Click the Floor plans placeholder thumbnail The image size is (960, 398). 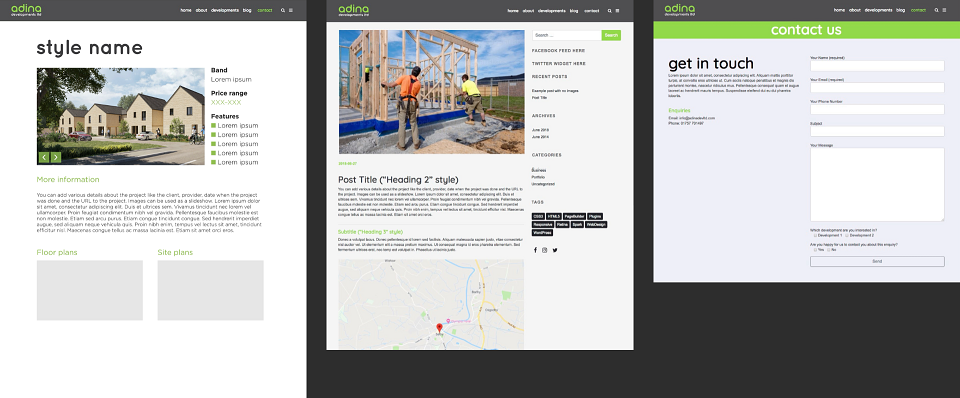coord(89,290)
